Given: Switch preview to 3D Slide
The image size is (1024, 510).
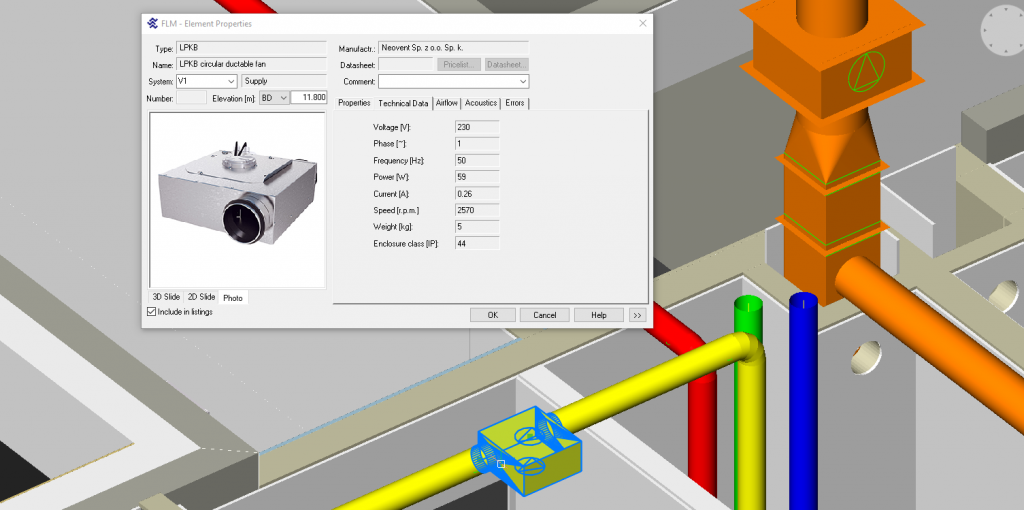Looking at the screenshot, I should [x=166, y=297].
